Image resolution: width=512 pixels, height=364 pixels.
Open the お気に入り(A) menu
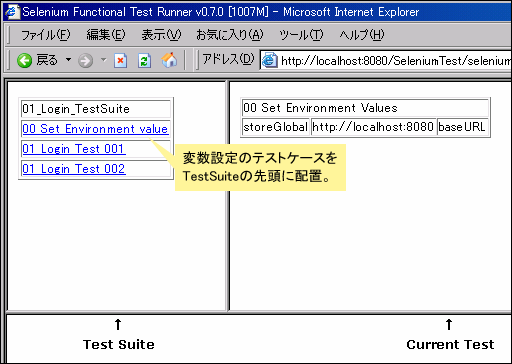[x=230, y=35]
